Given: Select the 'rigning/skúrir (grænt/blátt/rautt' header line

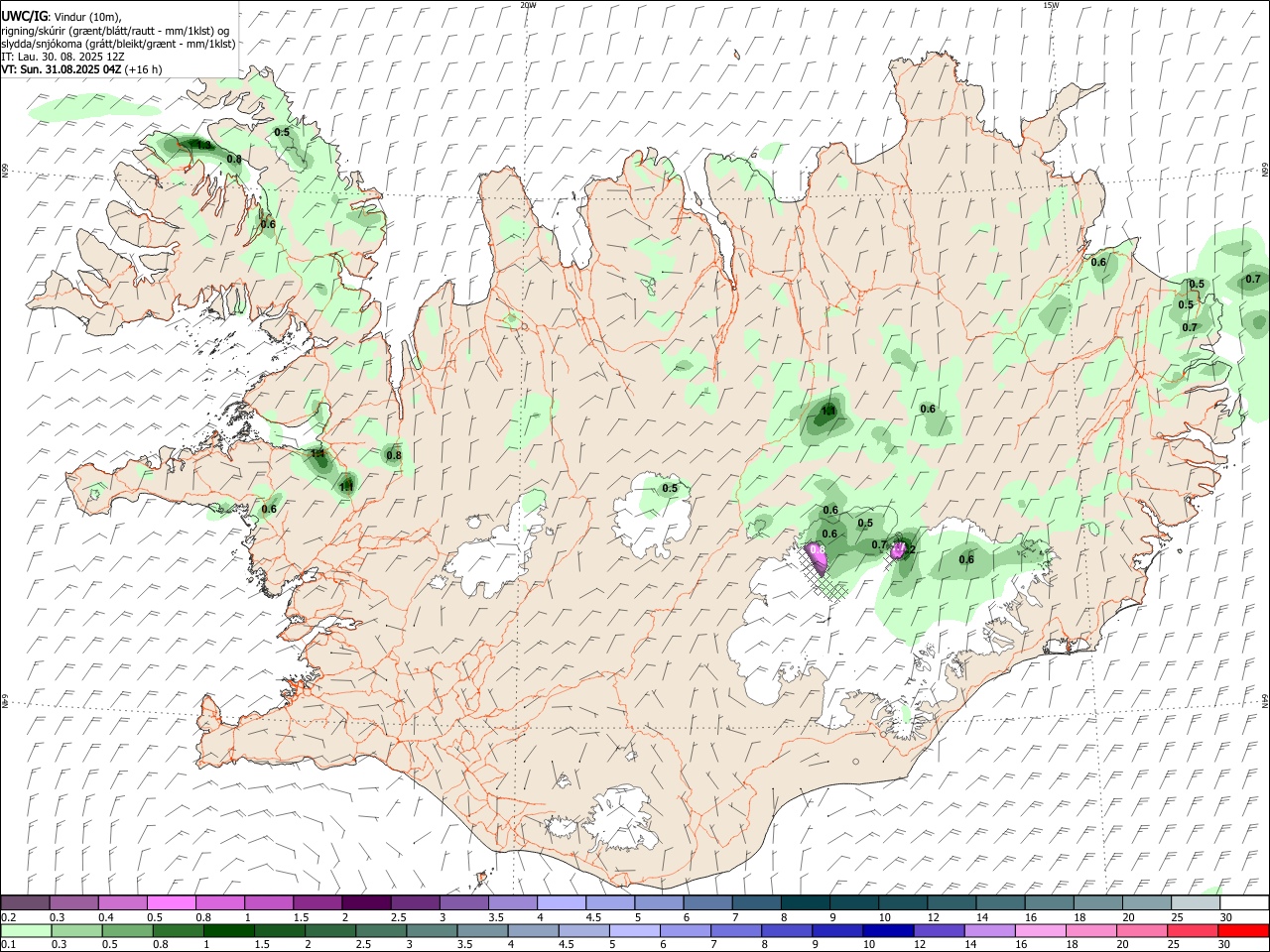Looking at the screenshot, I should click(116, 30).
